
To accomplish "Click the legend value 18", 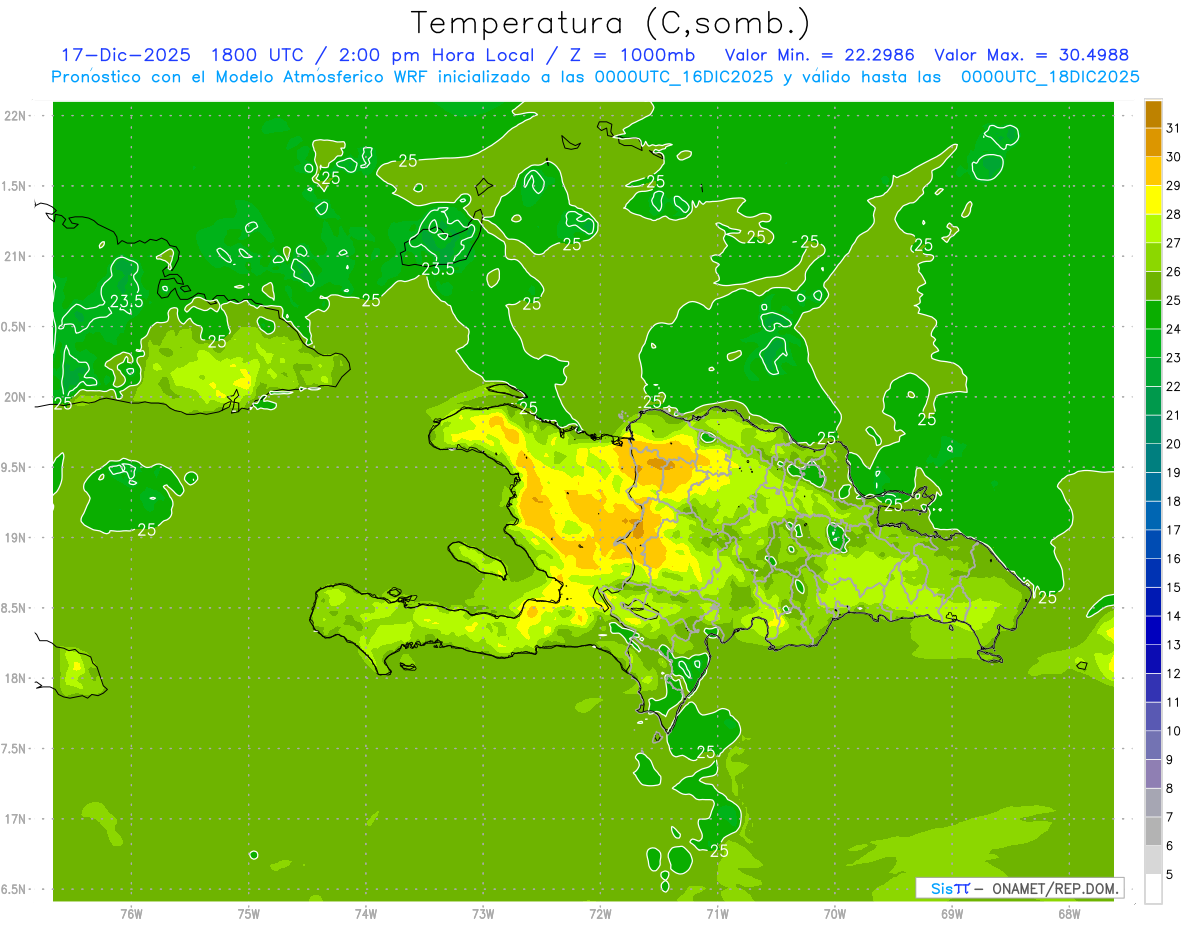I will (x=1174, y=501).
